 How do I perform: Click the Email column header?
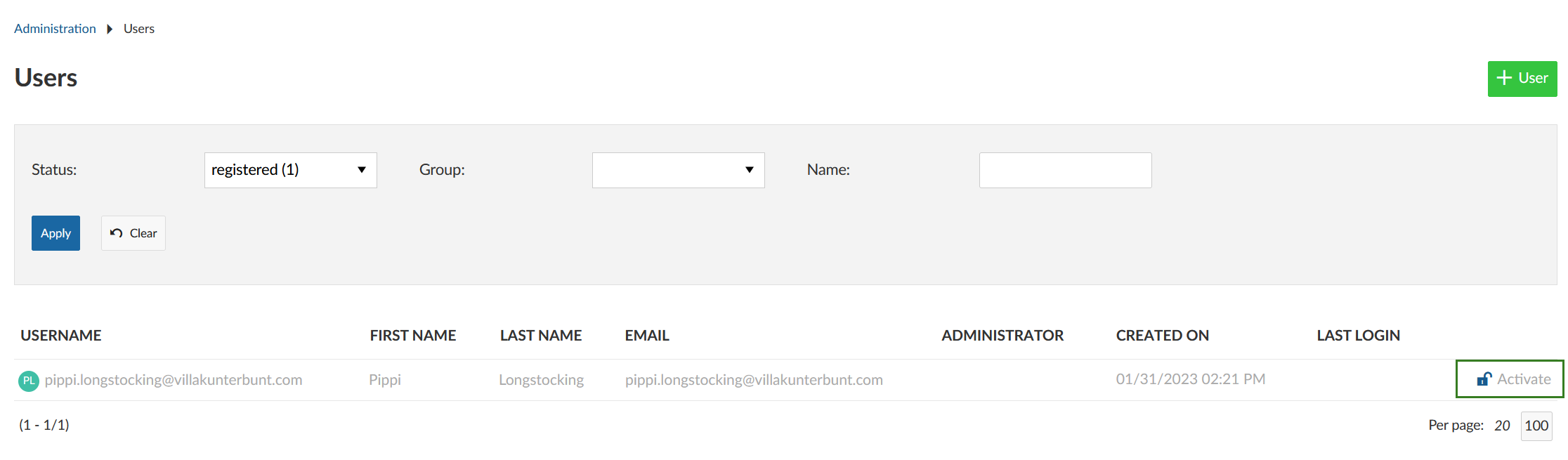coord(647,336)
